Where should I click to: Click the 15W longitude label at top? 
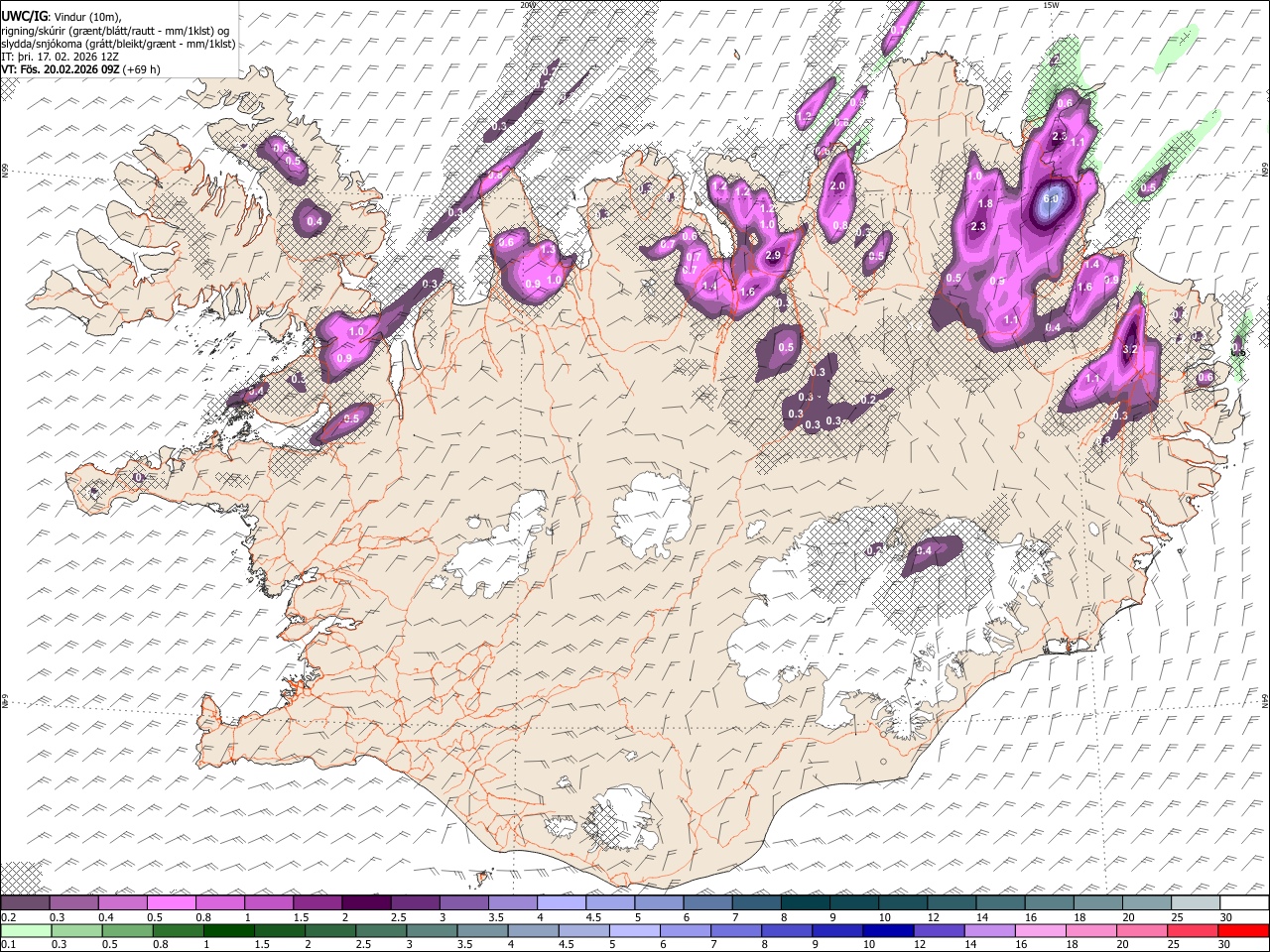click(x=1051, y=5)
